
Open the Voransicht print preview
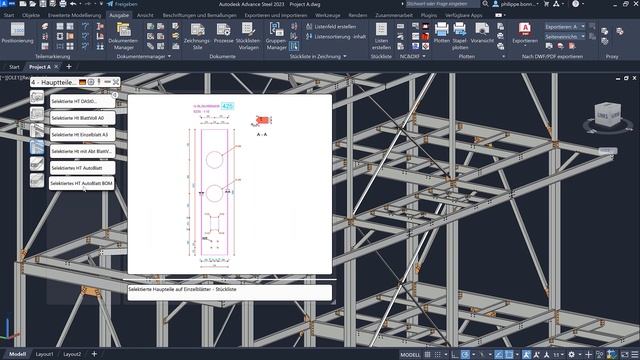482,33
